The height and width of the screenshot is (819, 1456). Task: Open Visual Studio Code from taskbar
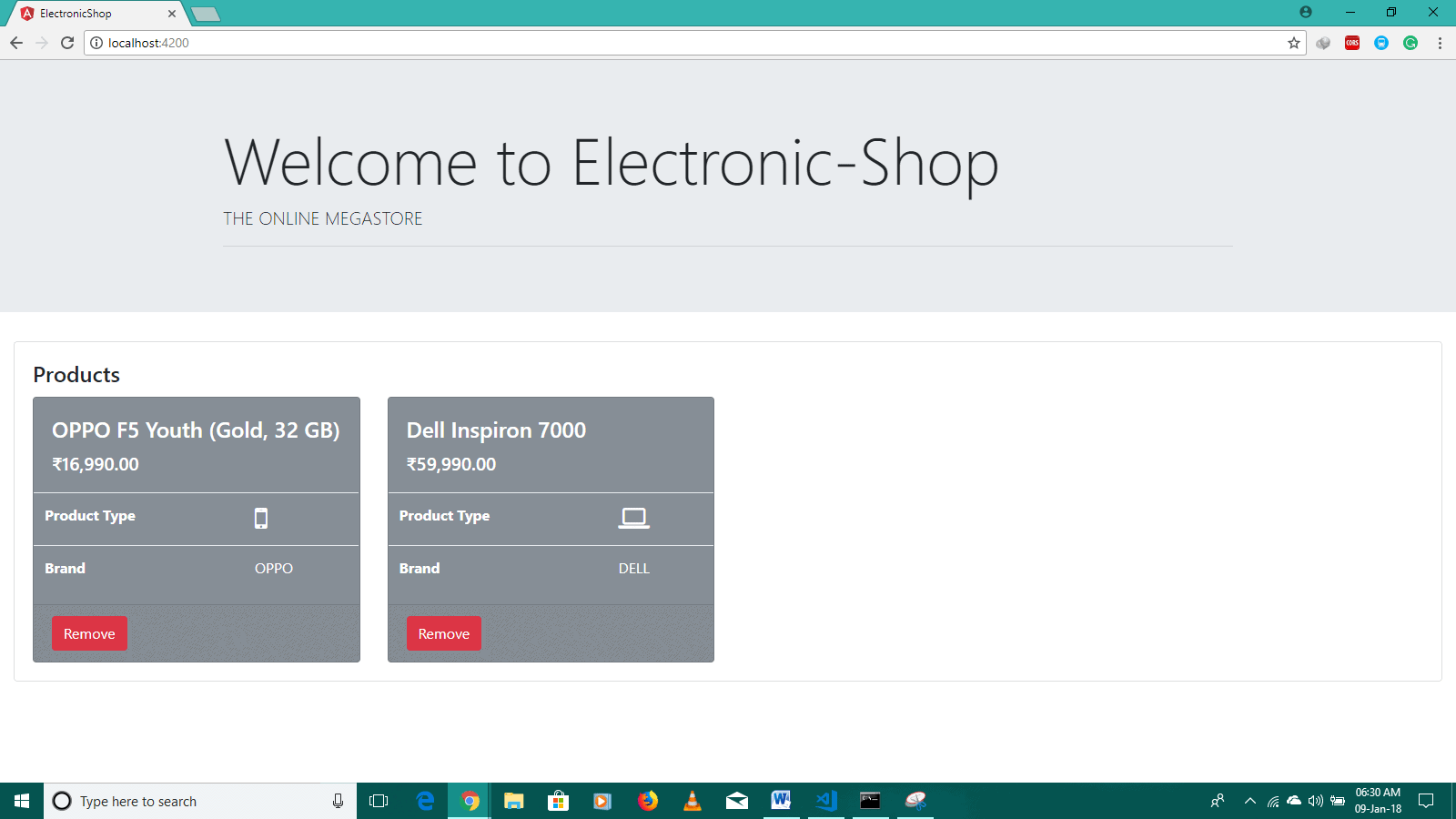tap(826, 801)
